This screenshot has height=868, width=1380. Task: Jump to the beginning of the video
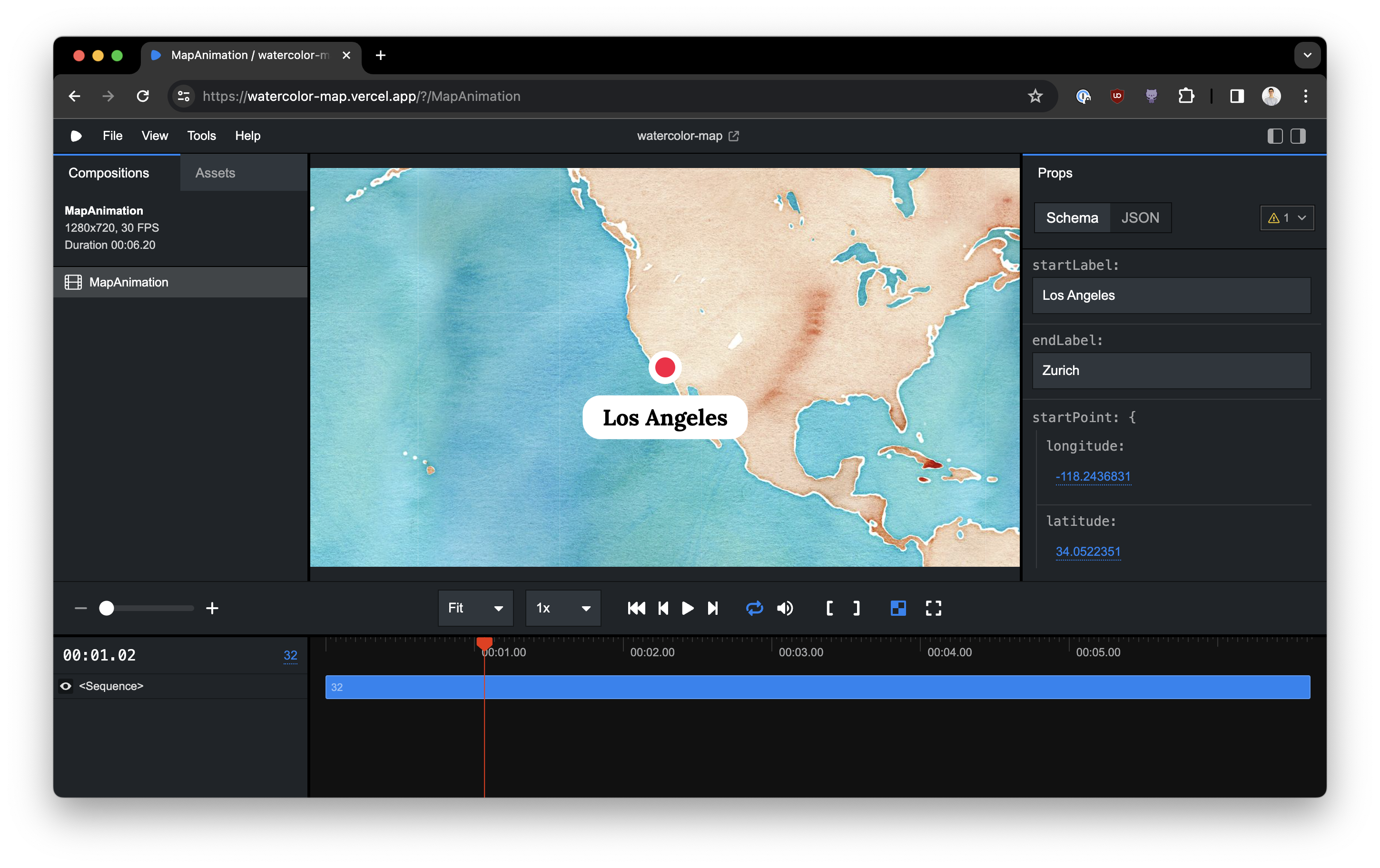click(636, 608)
